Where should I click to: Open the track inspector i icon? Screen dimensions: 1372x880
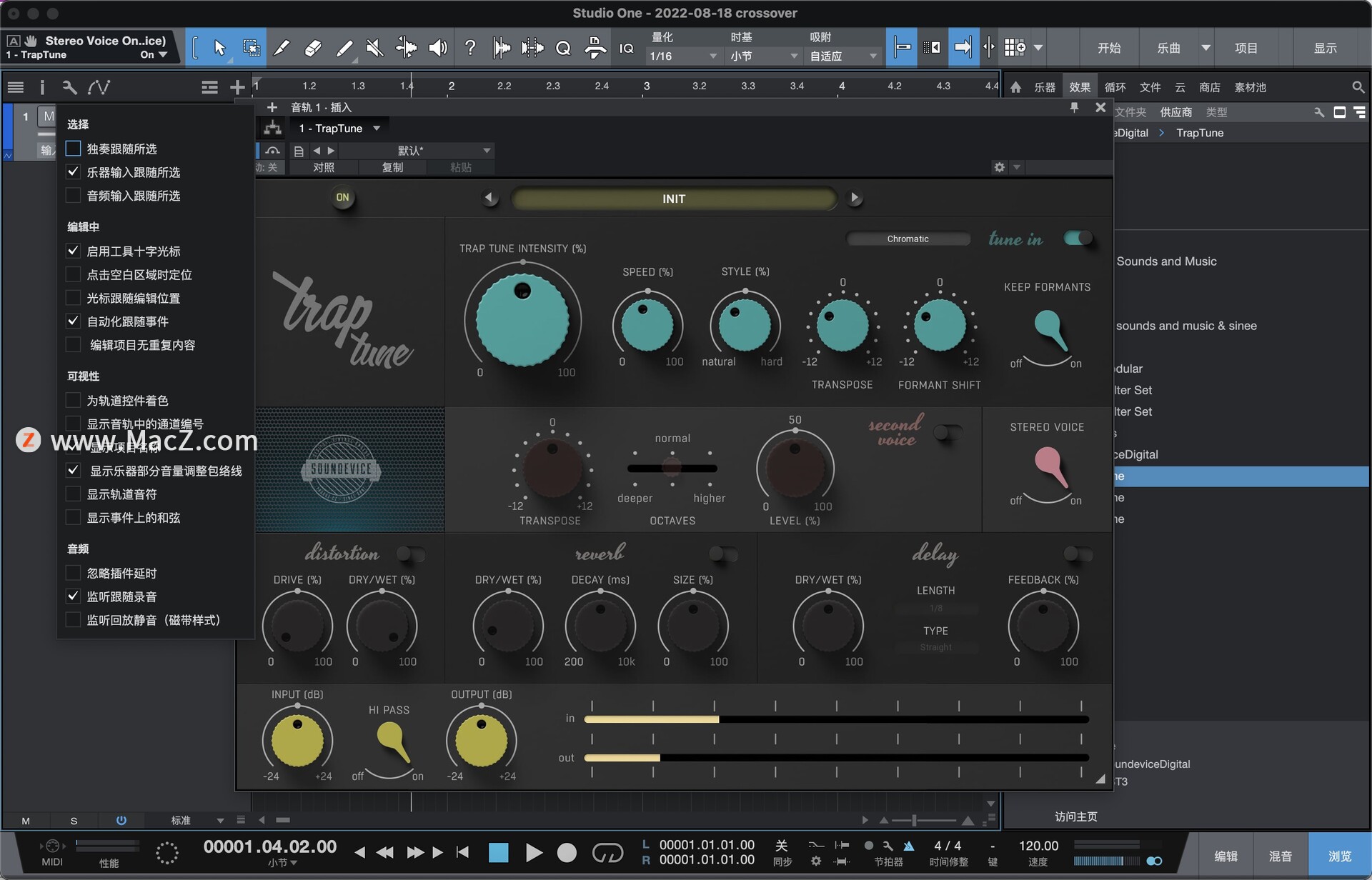tap(42, 87)
